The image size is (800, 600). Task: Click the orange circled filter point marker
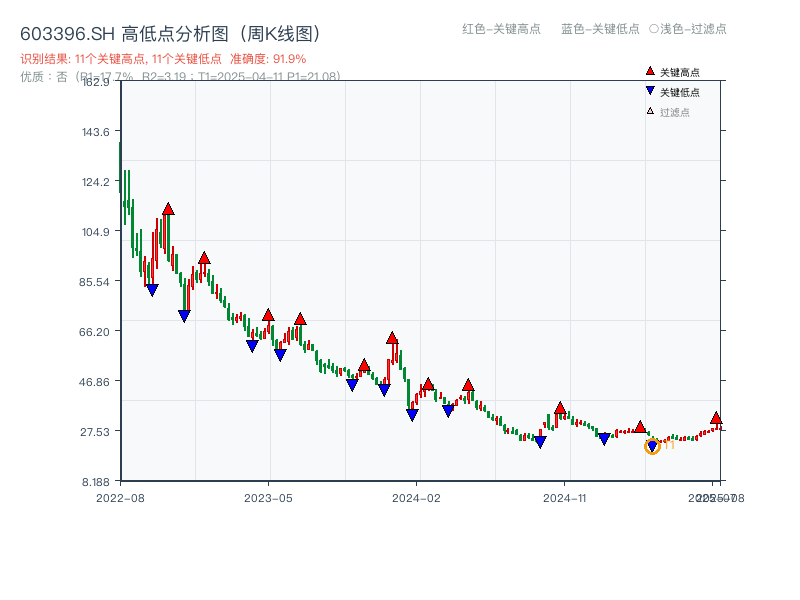pyautogui.click(x=651, y=446)
